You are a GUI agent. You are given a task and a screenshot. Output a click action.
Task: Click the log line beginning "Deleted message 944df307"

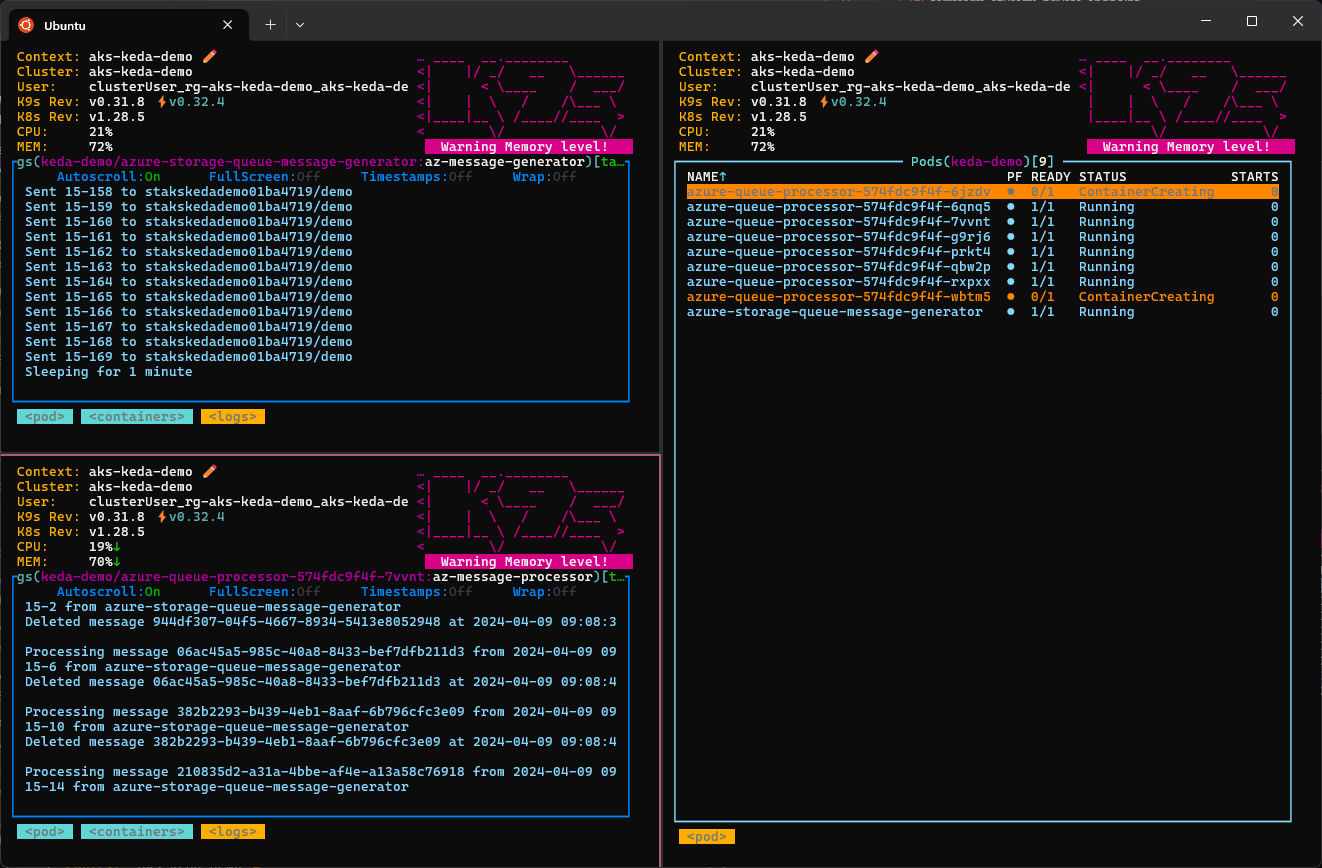[321, 622]
